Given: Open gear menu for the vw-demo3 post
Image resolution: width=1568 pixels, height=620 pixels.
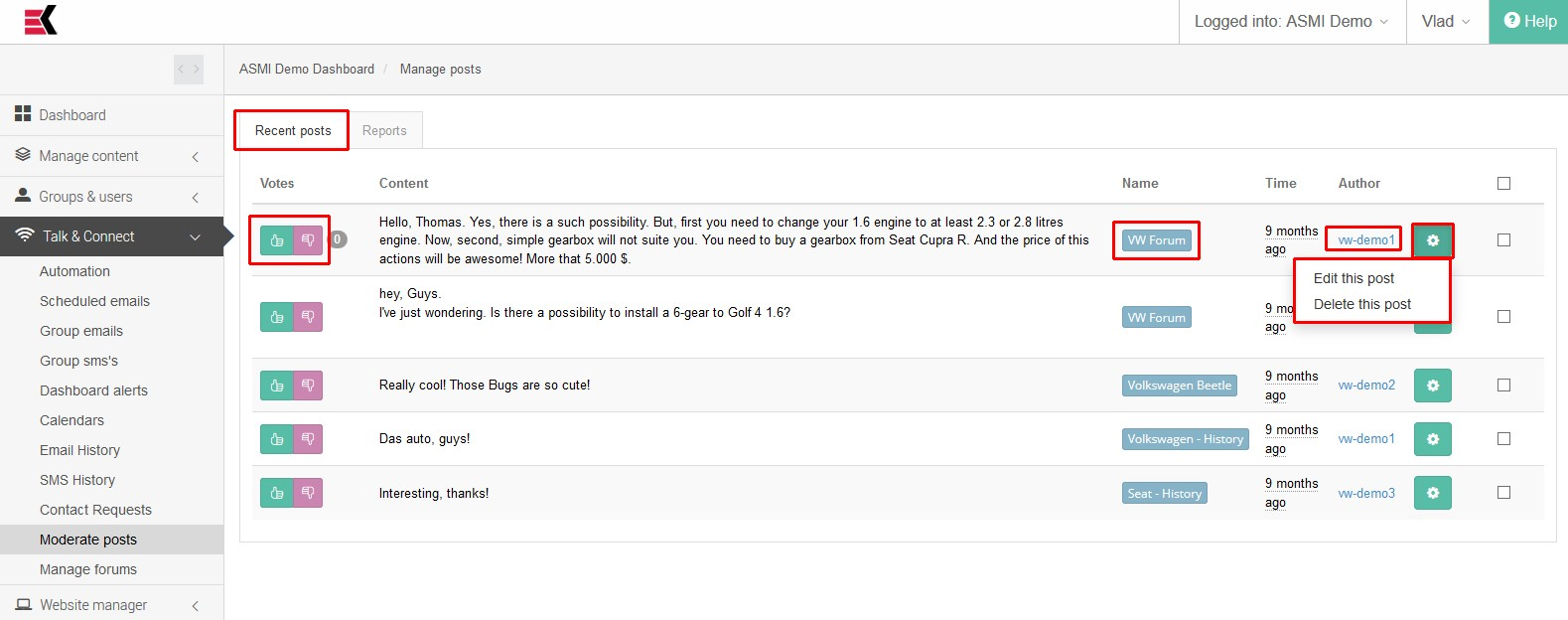Looking at the screenshot, I should pos(1433,493).
